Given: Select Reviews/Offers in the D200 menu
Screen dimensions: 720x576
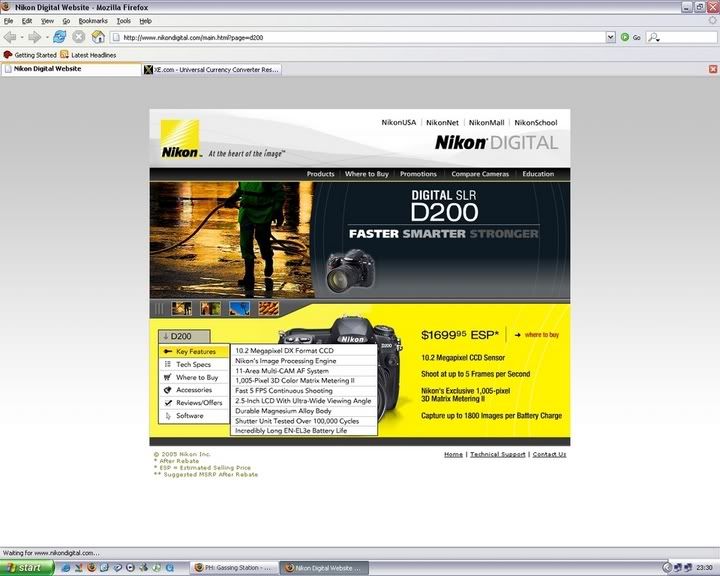Looking at the screenshot, I should coord(194,403).
